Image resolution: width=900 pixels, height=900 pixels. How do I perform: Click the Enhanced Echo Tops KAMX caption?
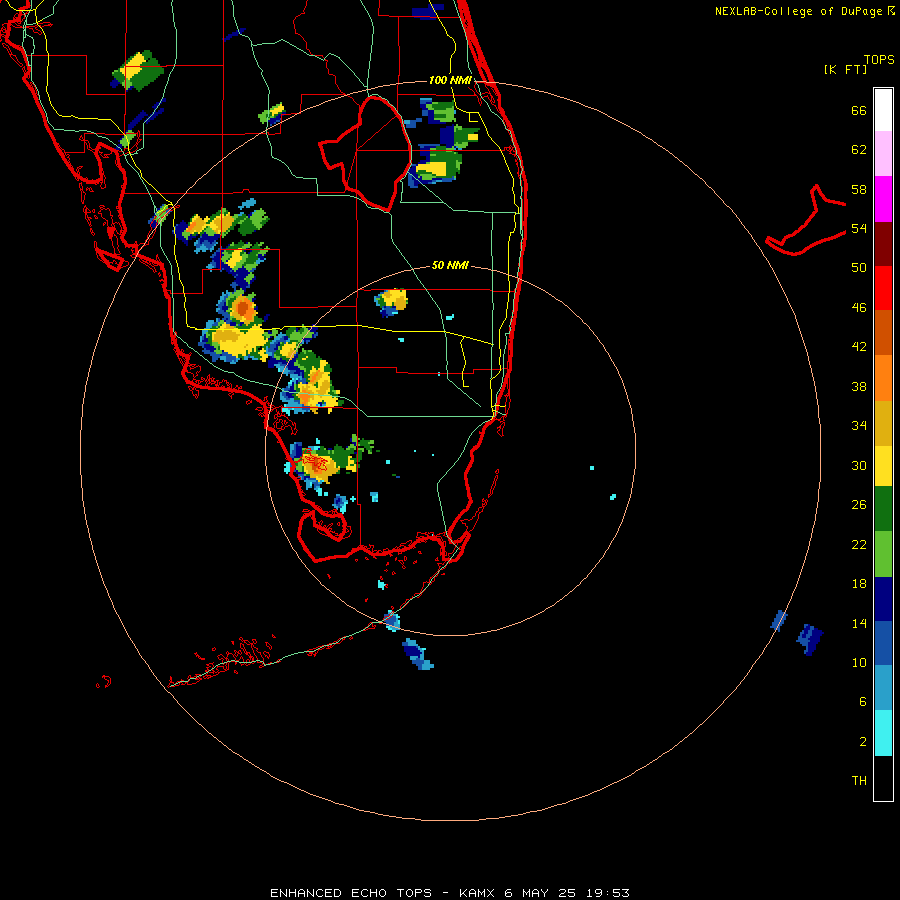[x=449, y=893]
